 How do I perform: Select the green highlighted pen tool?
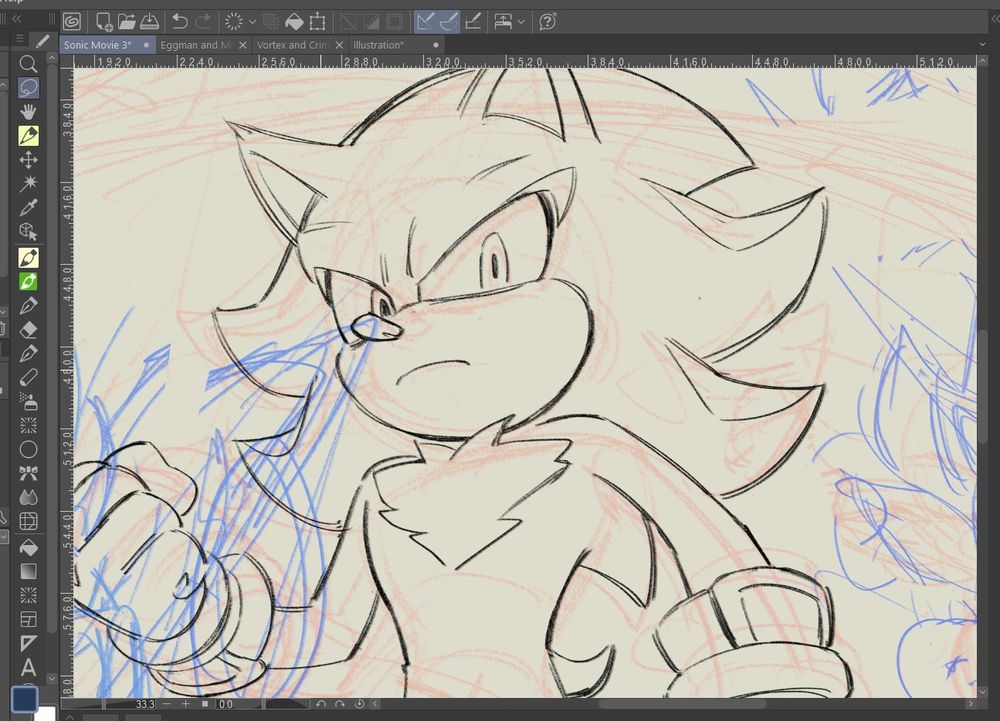click(28, 282)
